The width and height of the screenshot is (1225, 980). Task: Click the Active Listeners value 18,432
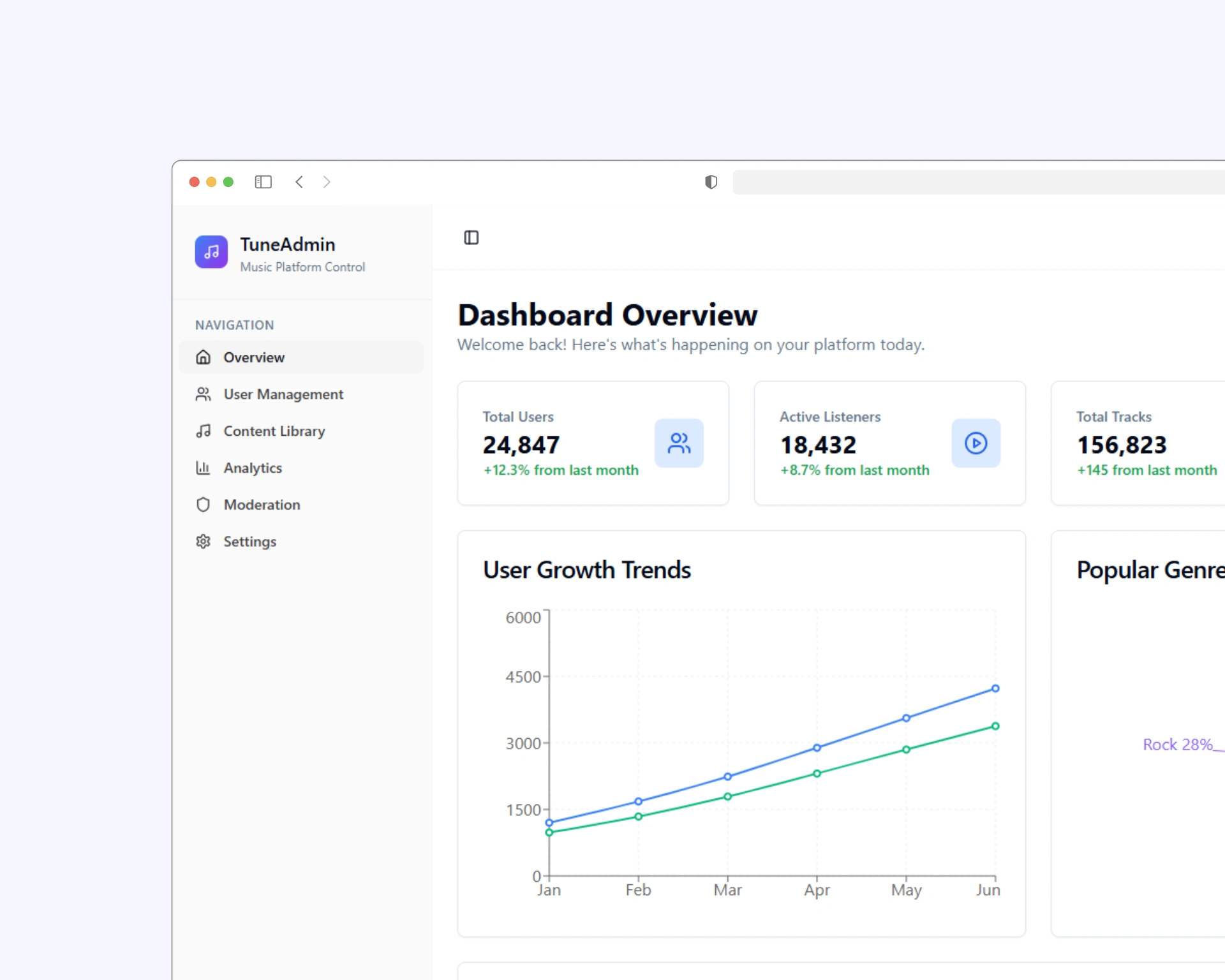[818, 445]
